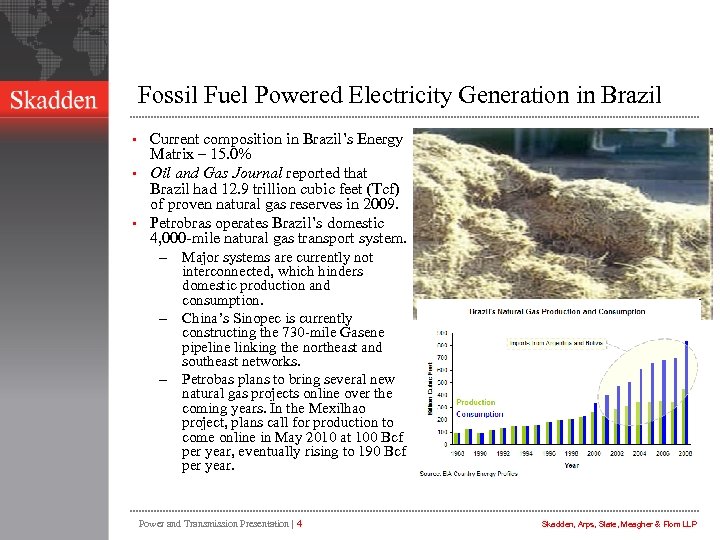Click the 'Year' axis label on chart
Viewport: 720px width, 540px height.
tap(572, 466)
